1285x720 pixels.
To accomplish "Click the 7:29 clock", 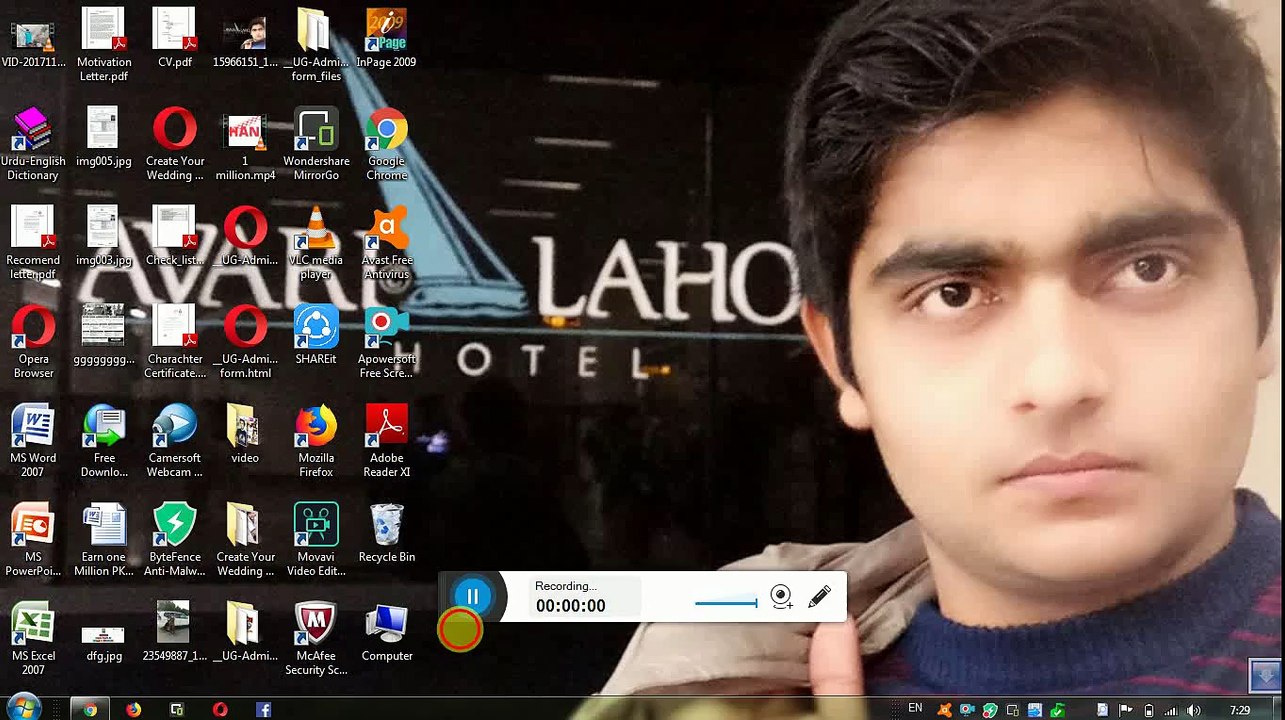I will coord(1240,710).
